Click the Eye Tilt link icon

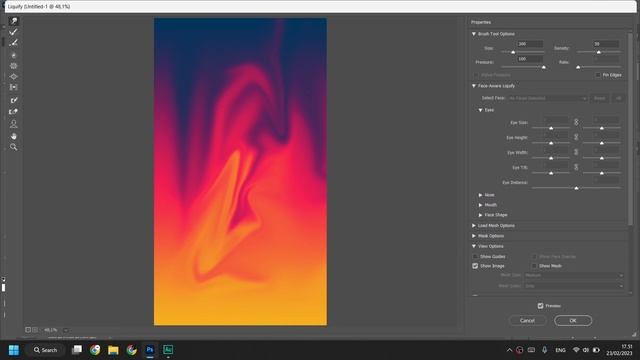[x=576, y=167]
